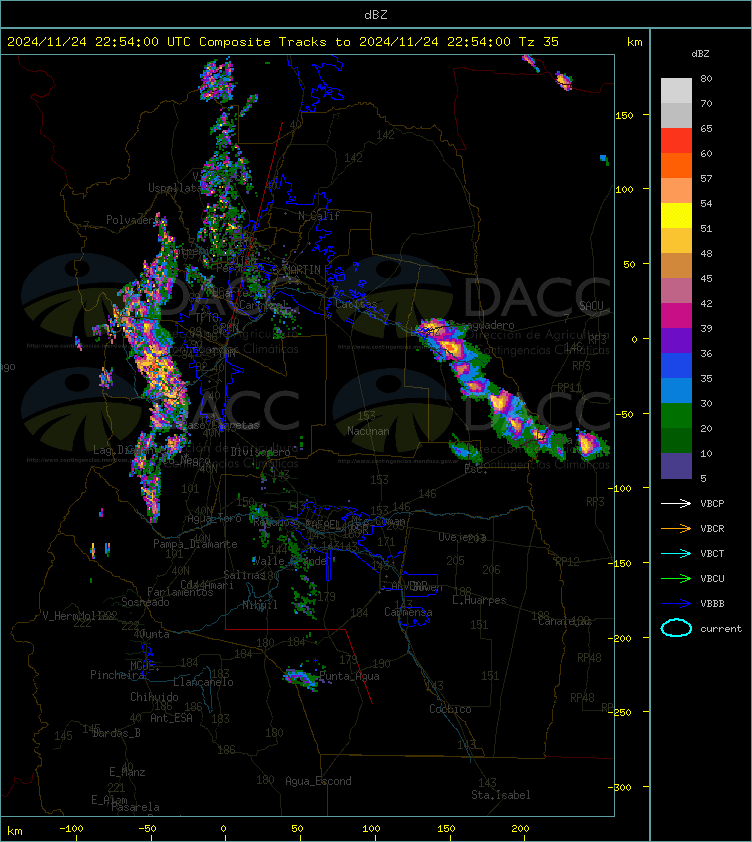Click the 'Polvaderas' map label

134,220
